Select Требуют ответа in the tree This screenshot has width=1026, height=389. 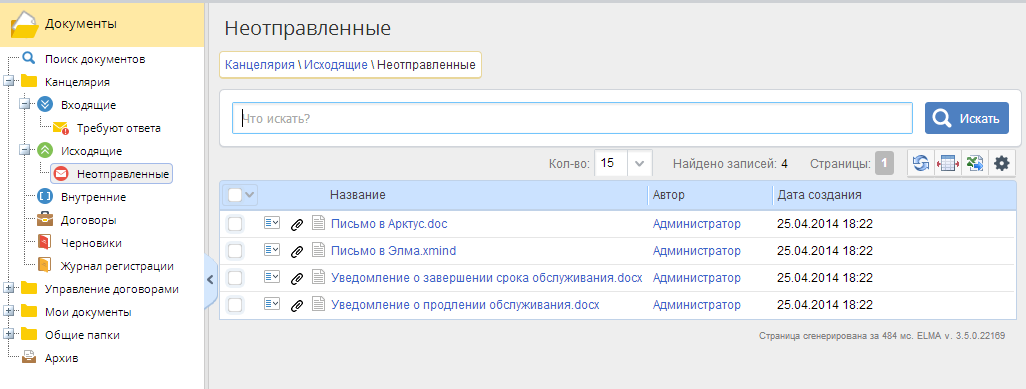tap(118, 128)
